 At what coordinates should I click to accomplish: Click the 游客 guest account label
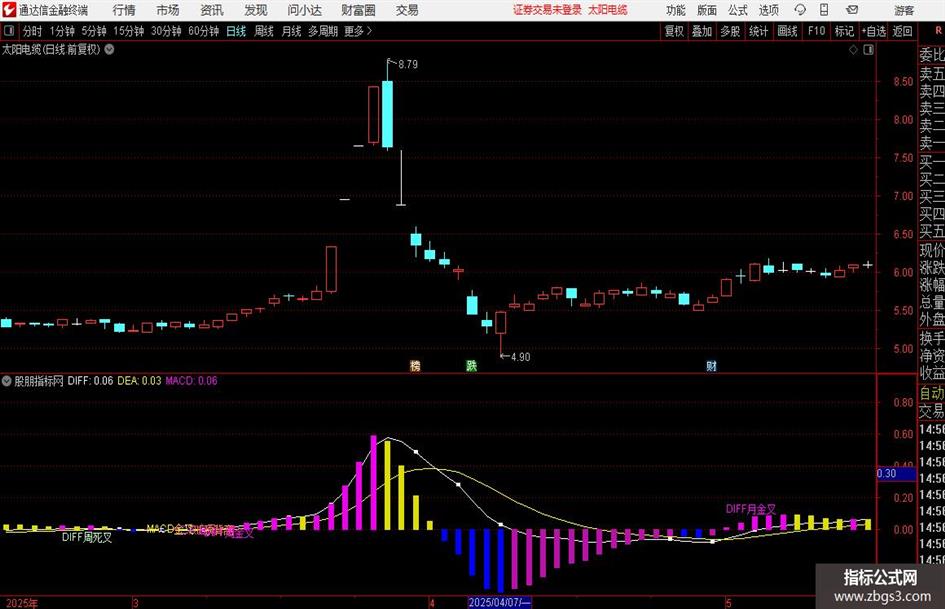904,10
